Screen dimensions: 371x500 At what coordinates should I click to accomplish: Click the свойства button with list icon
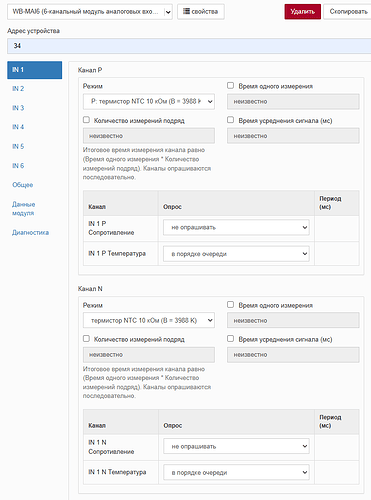(201, 12)
